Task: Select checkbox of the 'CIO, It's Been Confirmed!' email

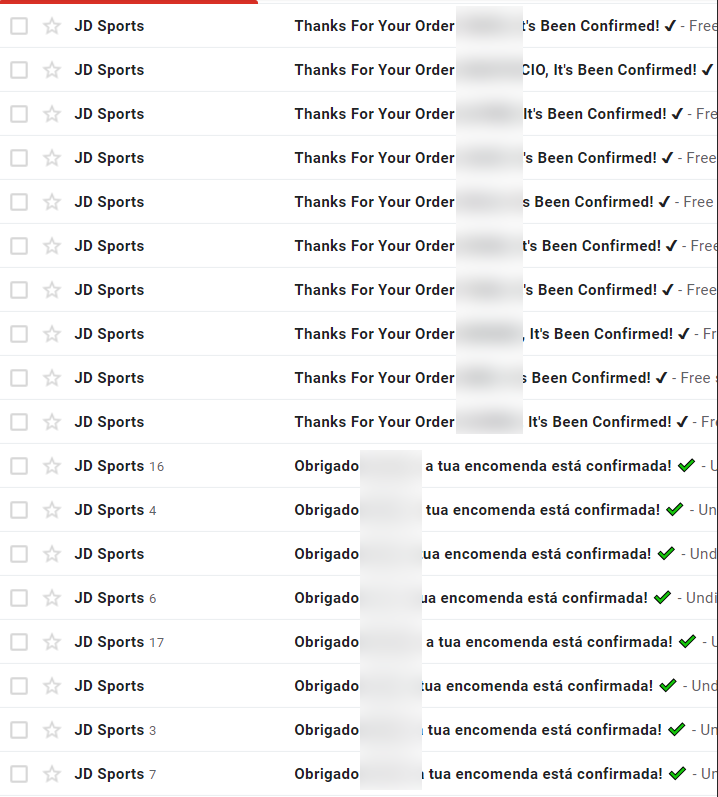Action: (x=19, y=70)
